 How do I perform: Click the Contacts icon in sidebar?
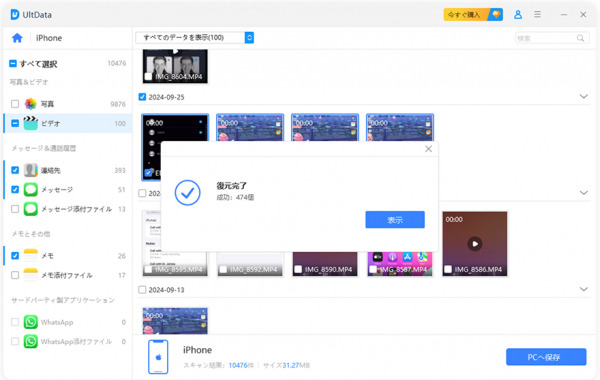tap(31, 170)
